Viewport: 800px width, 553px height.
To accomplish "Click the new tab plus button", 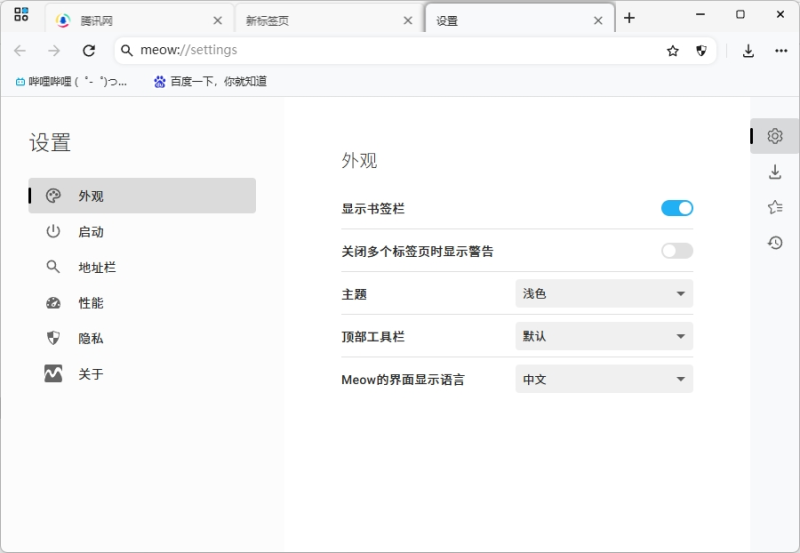I will [x=629, y=18].
